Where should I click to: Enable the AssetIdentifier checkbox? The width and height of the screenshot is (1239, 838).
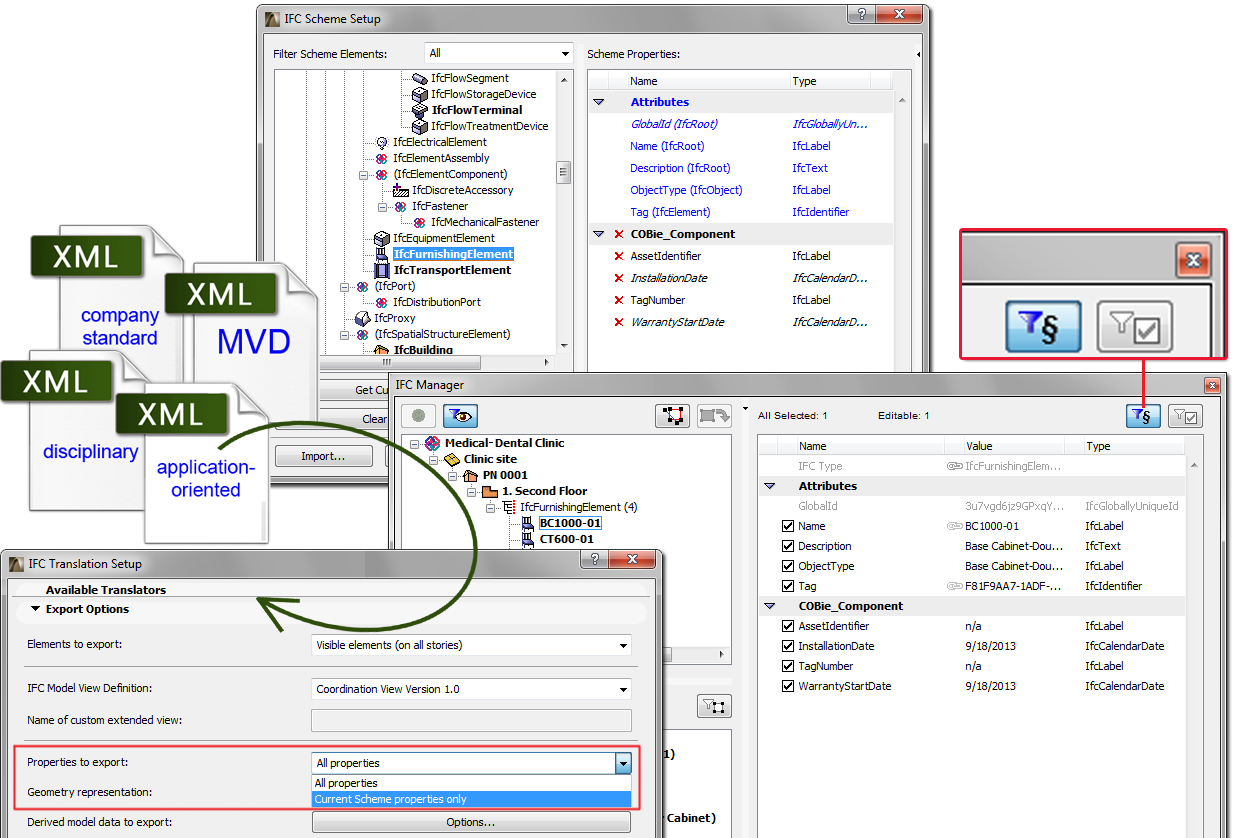coord(788,626)
